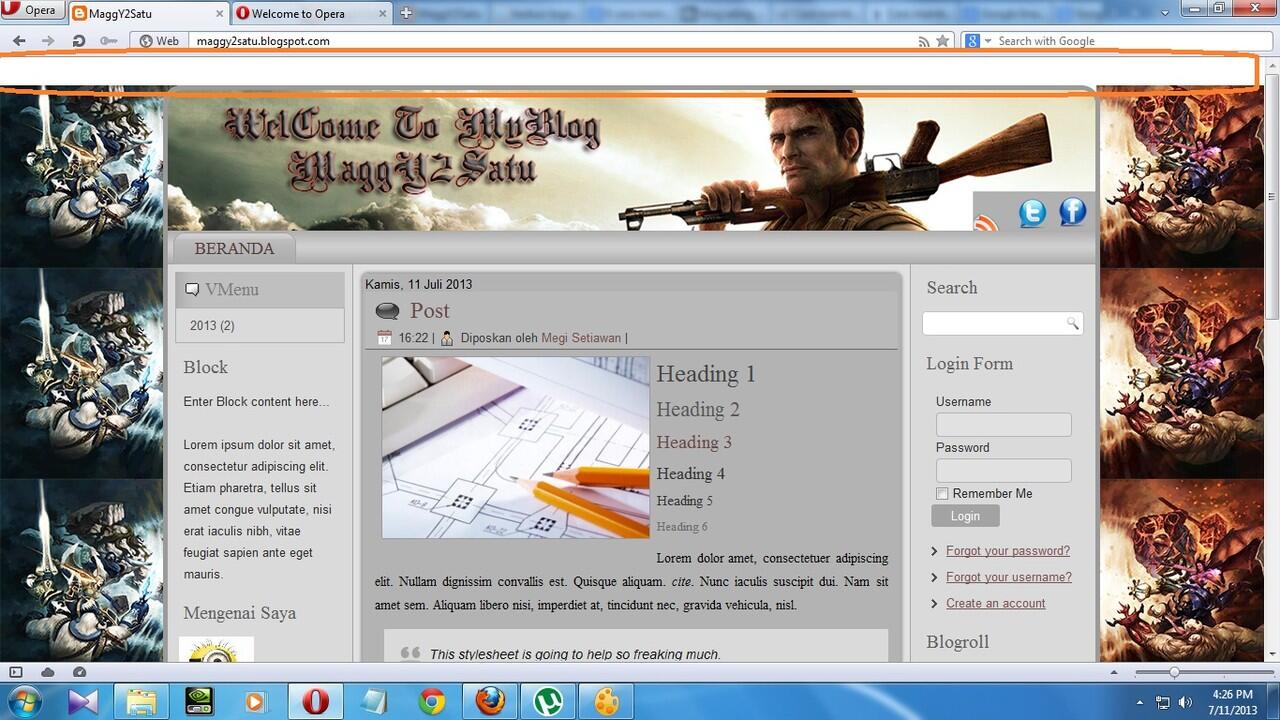Open the closed tabs dropdown arrow
Screen dimensions: 1280x720
(x=1165, y=13)
